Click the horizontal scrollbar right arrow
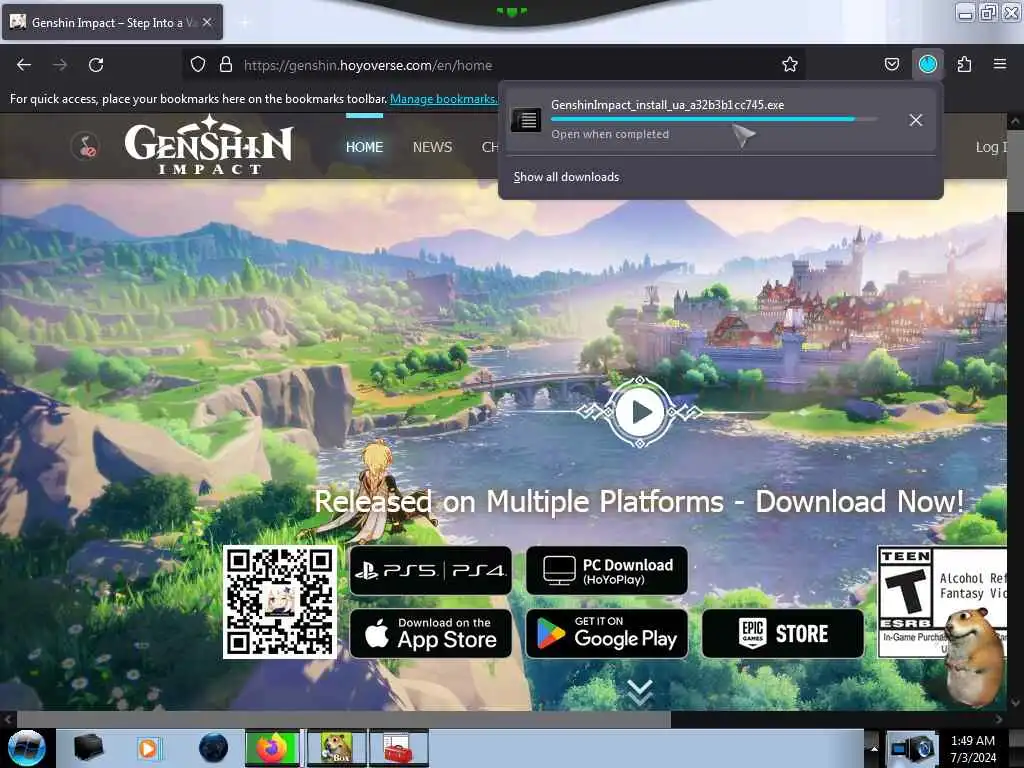This screenshot has width=1024, height=768. point(999,719)
